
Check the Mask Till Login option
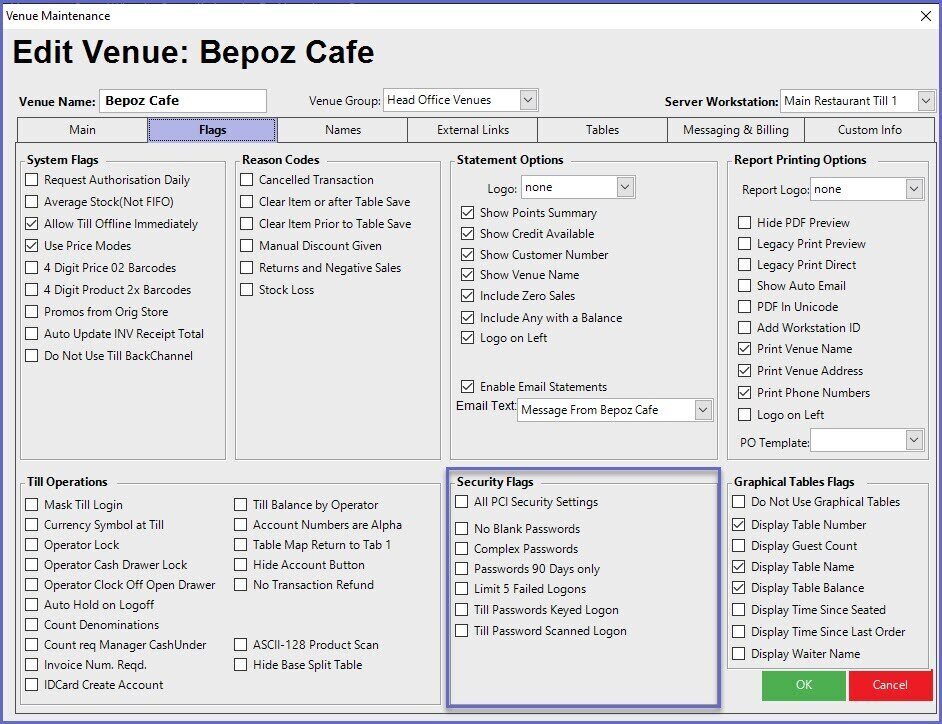pyautogui.click(x=33, y=505)
